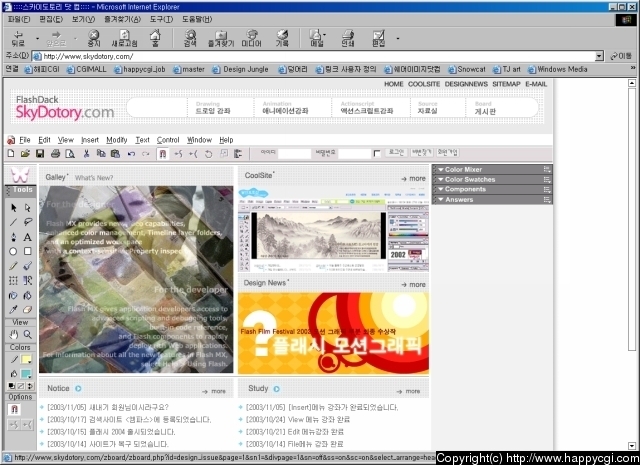Viewport: 640px width, 465px height.
Task: Open IE 즐겨찾기(A) favorites menu
Action: click(122, 19)
